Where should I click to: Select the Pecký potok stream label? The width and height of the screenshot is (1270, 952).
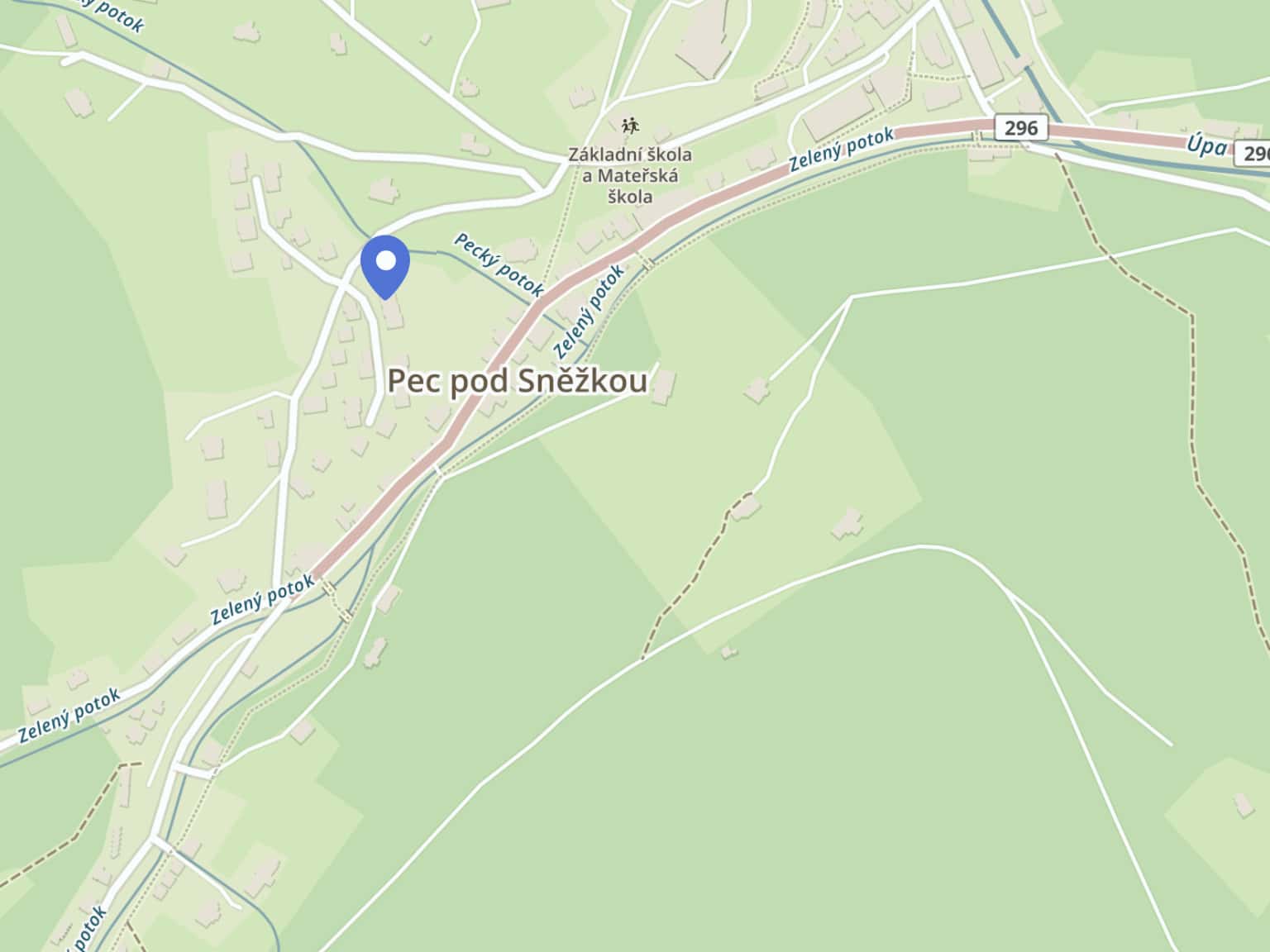(x=499, y=264)
